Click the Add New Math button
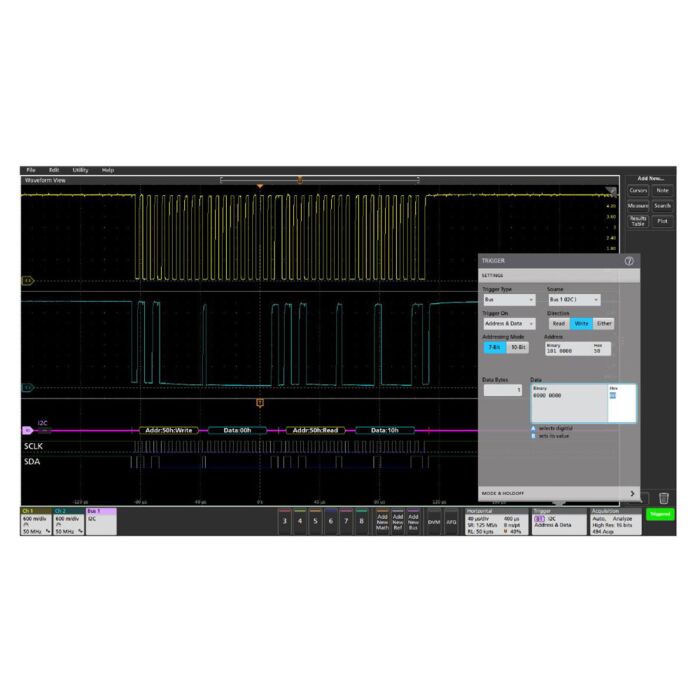 (x=382, y=522)
